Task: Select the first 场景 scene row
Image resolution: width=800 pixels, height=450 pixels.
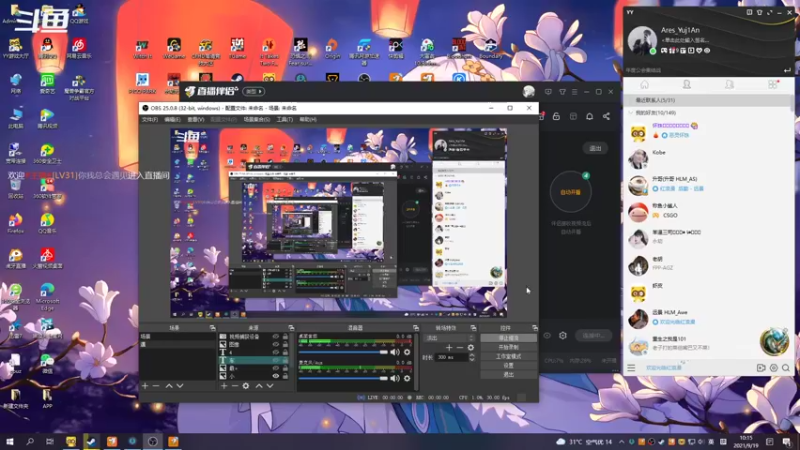Action: 178,336
